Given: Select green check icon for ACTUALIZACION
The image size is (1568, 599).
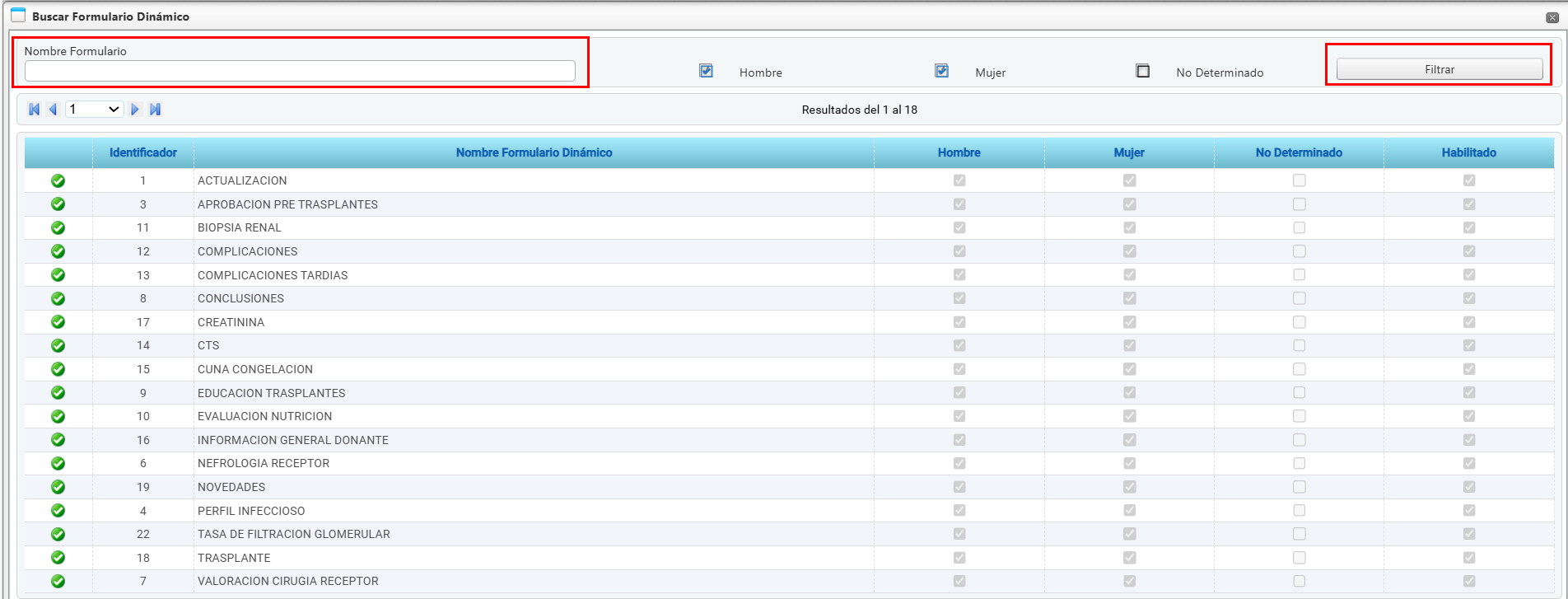Looking at the screenshot, I should (58, 181).
